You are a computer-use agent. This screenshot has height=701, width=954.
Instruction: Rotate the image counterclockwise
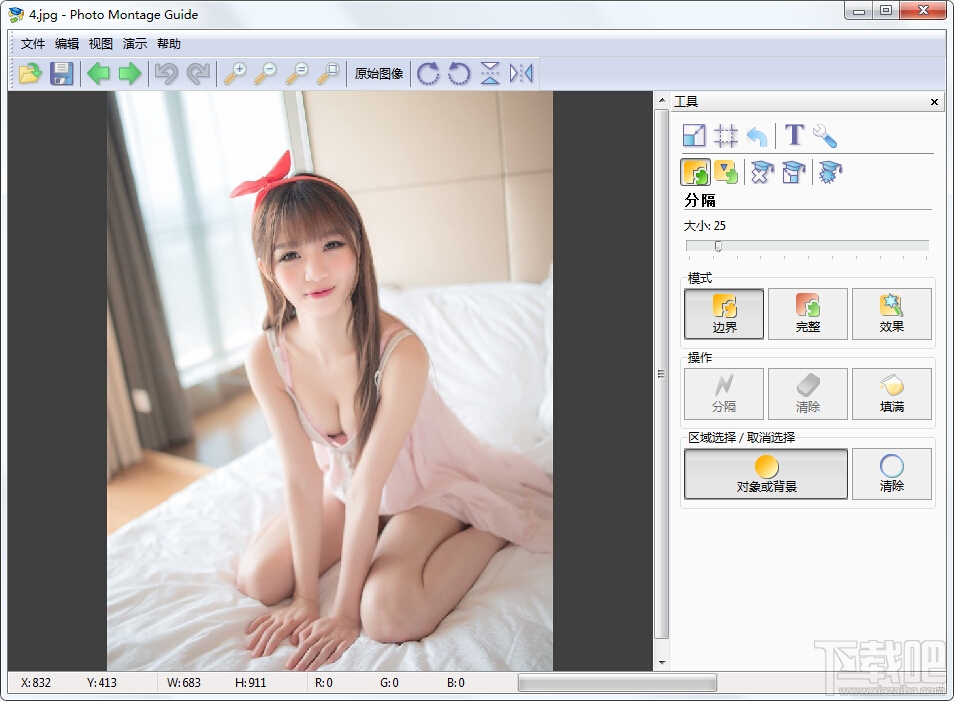click(459, 74)
